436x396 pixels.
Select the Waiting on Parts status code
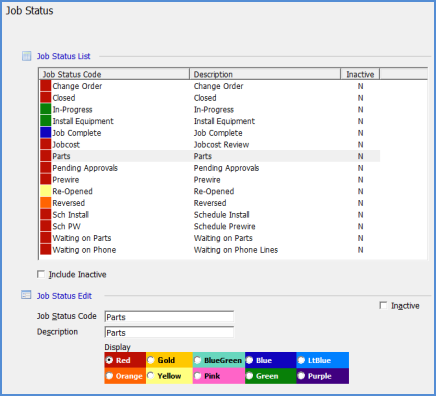(x=82, y=238)
